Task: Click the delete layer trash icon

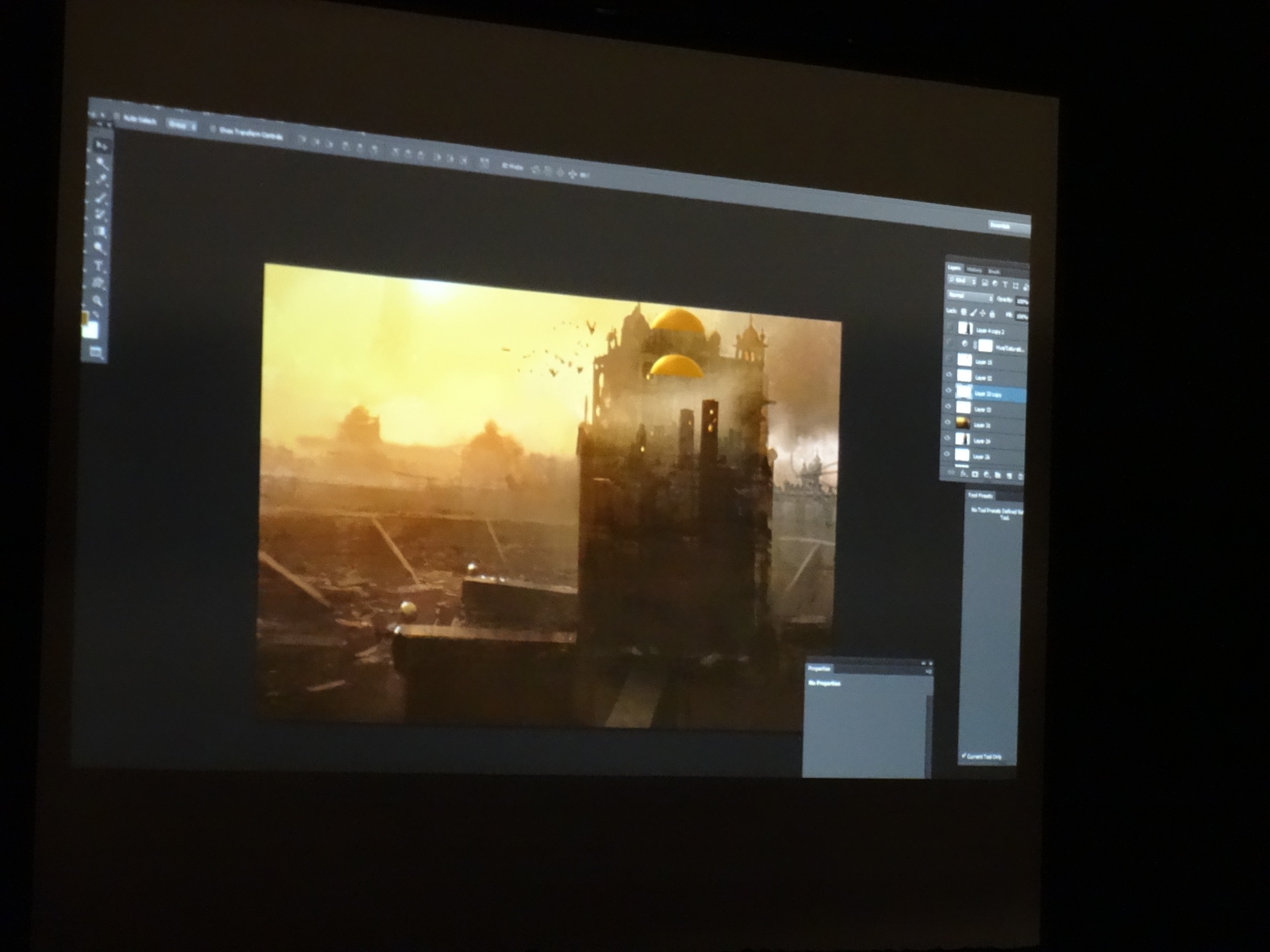Action: [x=1021, y=478]
